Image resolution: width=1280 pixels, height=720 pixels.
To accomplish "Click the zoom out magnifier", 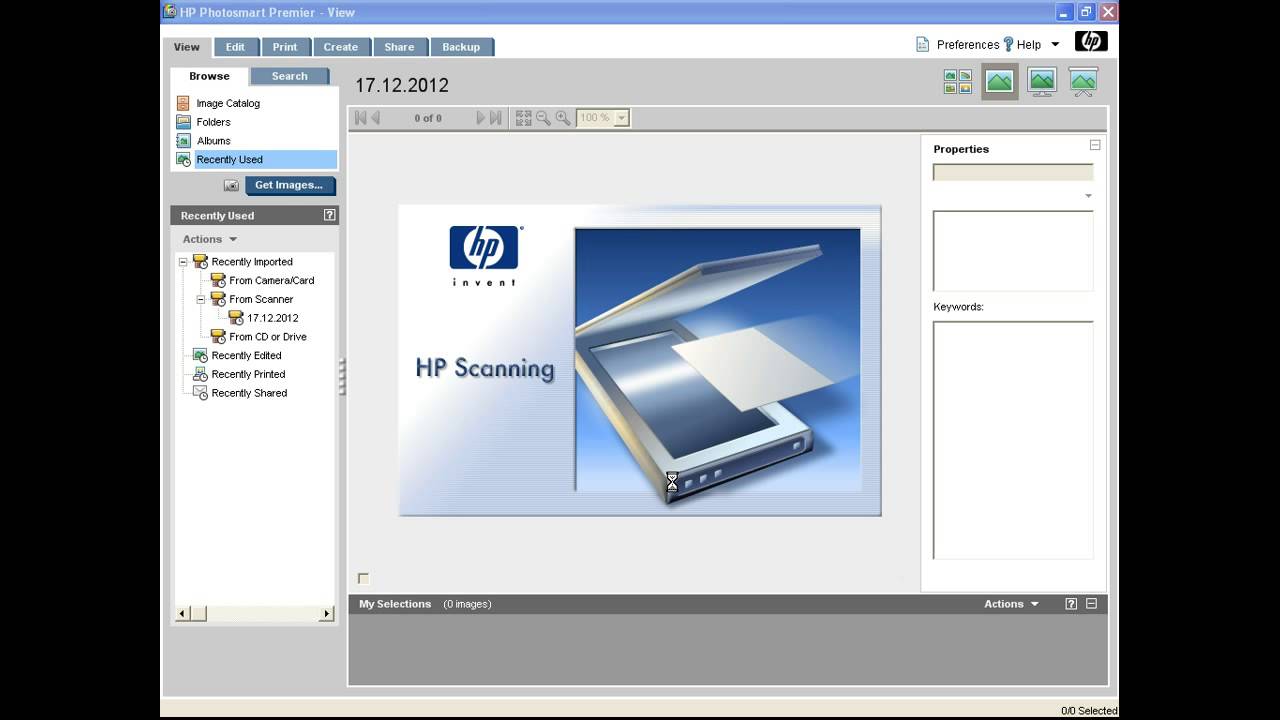I will point(543,118).
